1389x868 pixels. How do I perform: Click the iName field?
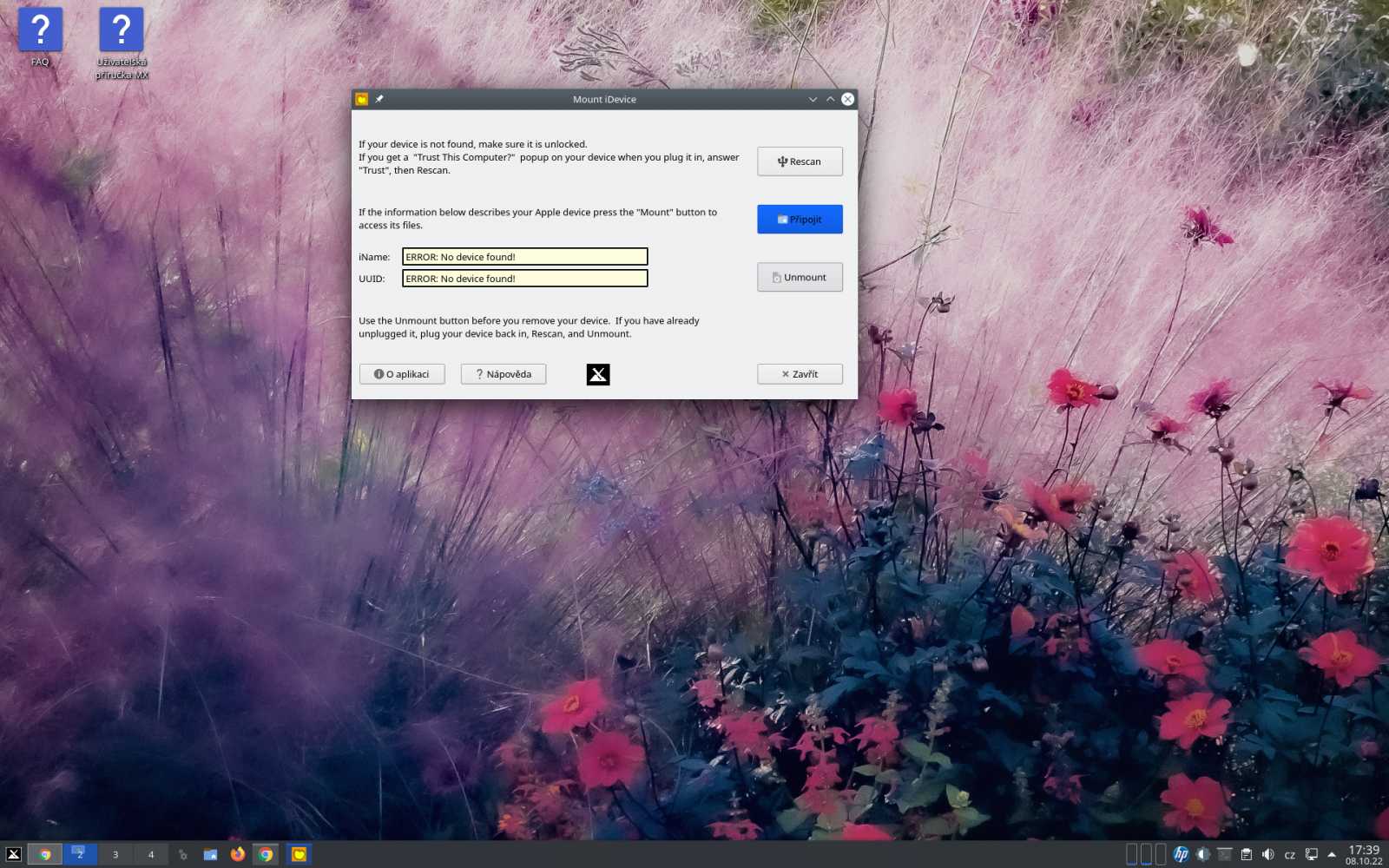[x=525, y=257]
